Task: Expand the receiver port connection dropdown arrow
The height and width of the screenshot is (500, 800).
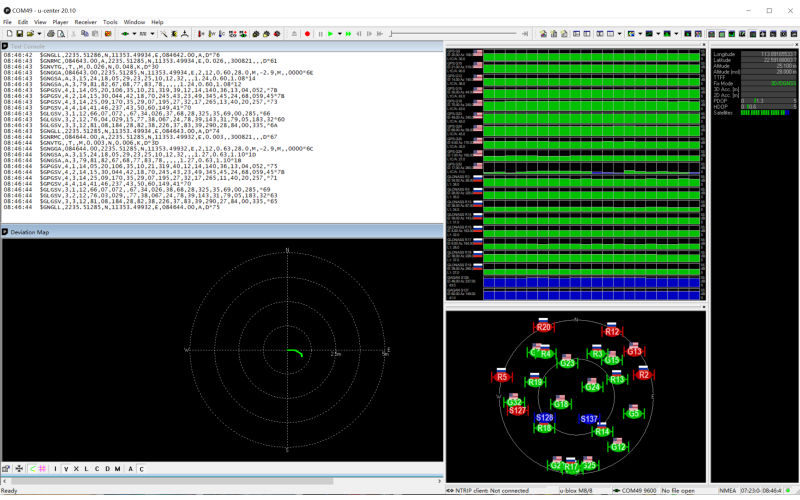Action: 134,34
